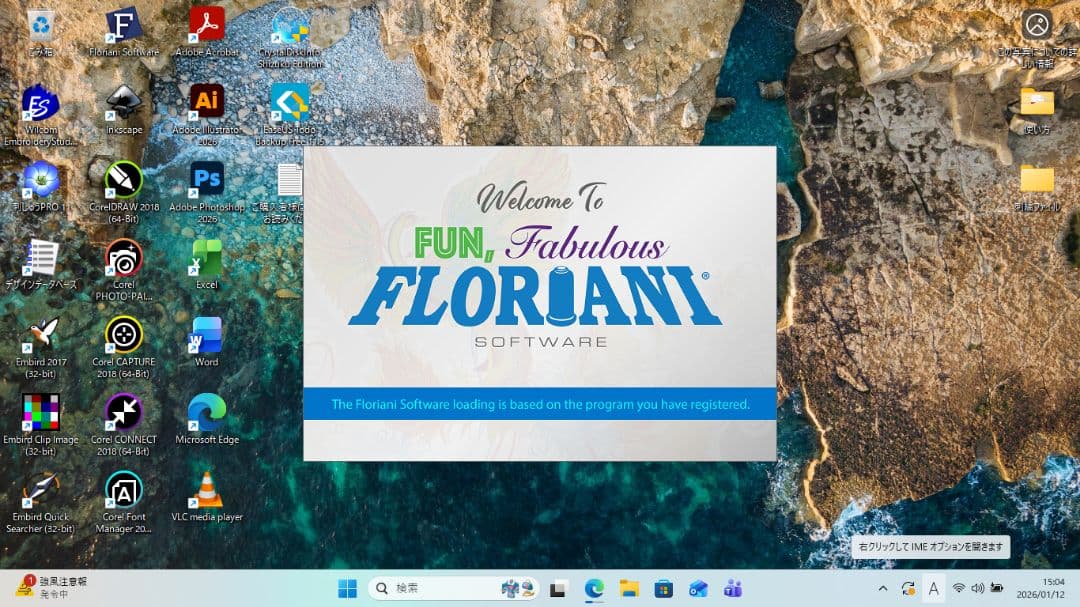
Task: Select the Embird 2017 (32-bit) icon
Action: click(41, 335)
